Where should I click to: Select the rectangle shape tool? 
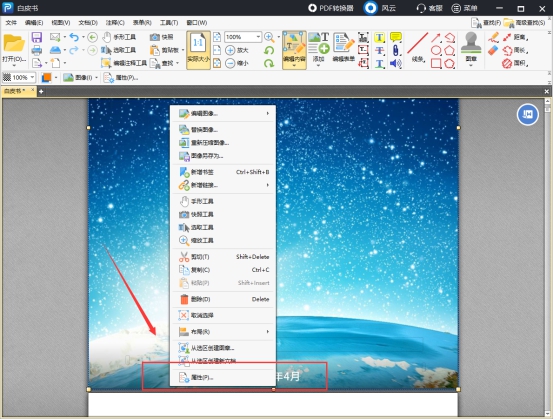point(436,63)
